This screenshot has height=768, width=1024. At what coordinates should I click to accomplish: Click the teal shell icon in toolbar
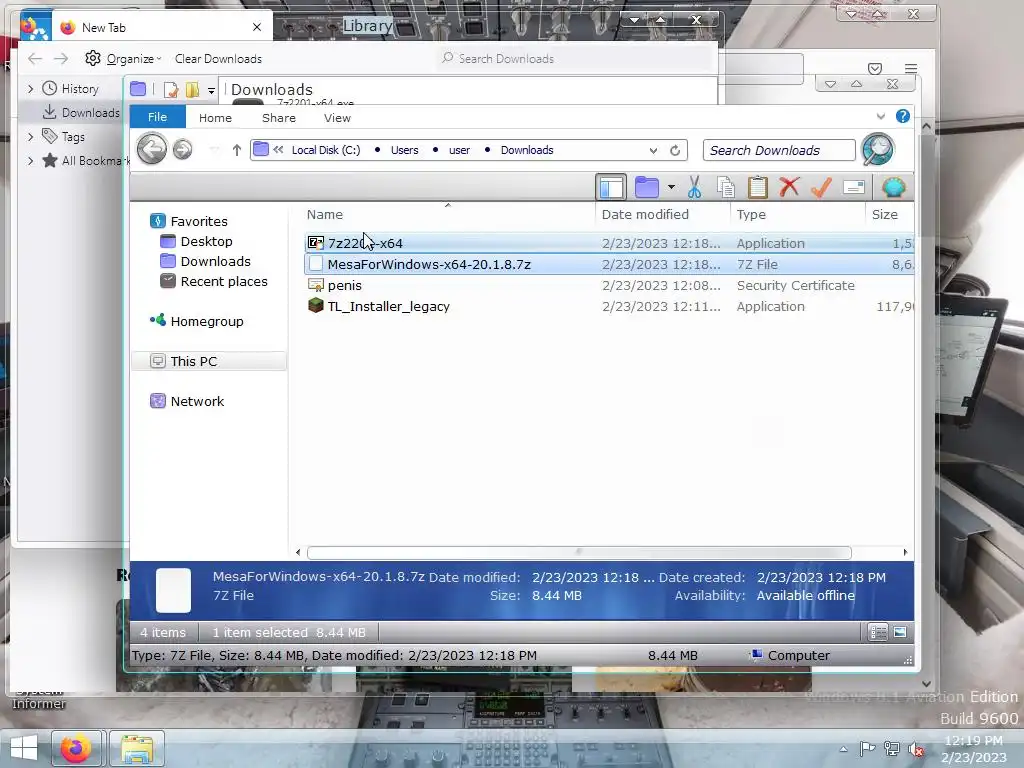tap(893, 188)
